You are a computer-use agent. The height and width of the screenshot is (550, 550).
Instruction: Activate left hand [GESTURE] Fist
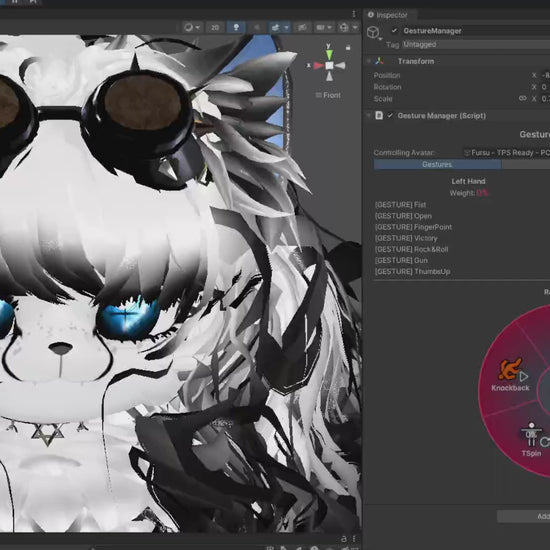click(400, 205)
